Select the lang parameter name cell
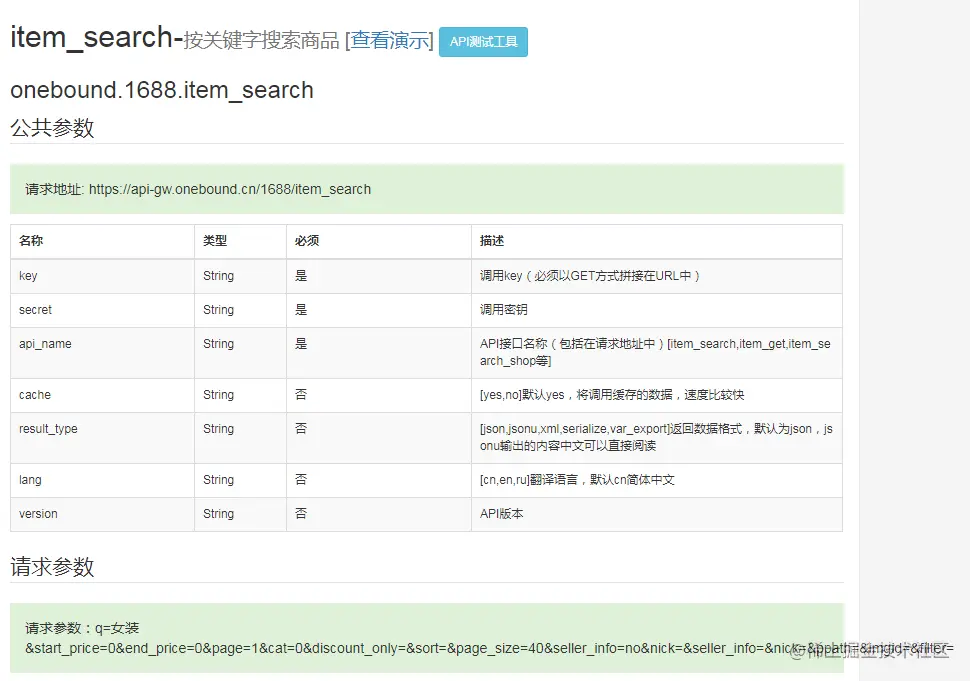The image size is (970, 681). point(103,480)
